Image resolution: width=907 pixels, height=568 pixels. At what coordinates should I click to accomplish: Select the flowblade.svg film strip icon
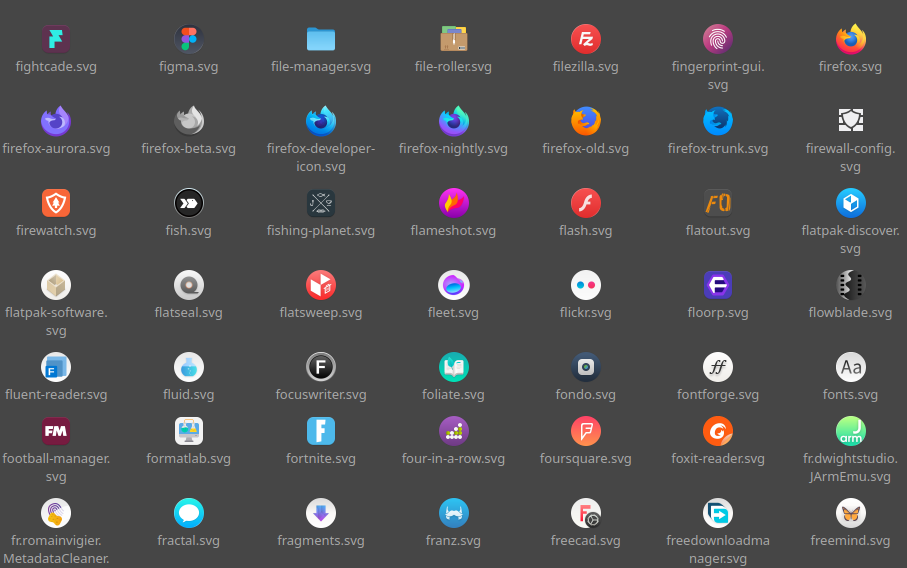tap(850, 285)
